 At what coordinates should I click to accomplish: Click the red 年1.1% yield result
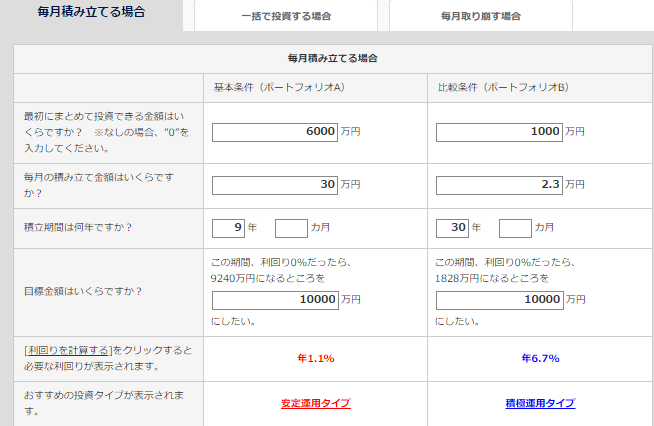(x=316, y=358)
